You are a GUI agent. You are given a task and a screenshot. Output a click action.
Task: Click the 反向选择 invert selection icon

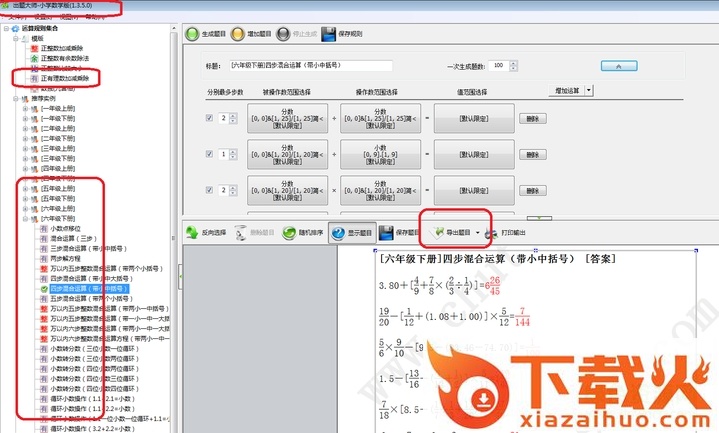(192, 233)
